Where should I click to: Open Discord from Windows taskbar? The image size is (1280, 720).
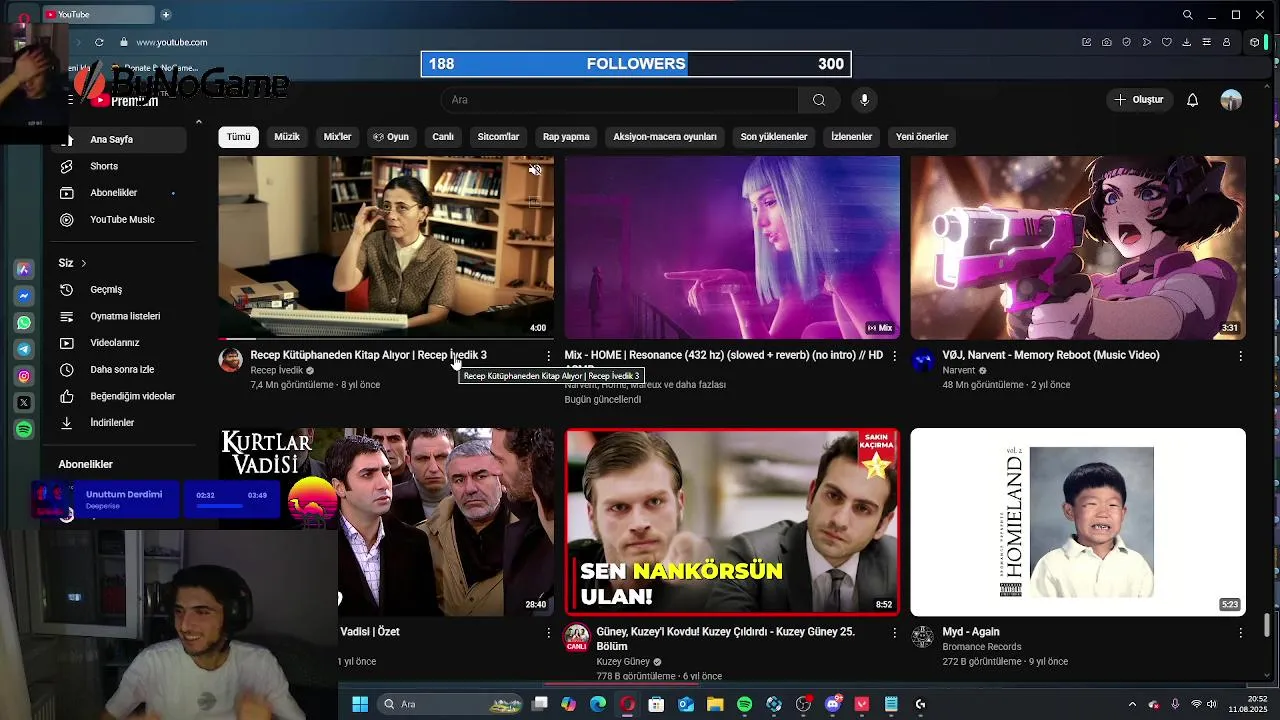[x=832, y=704]
